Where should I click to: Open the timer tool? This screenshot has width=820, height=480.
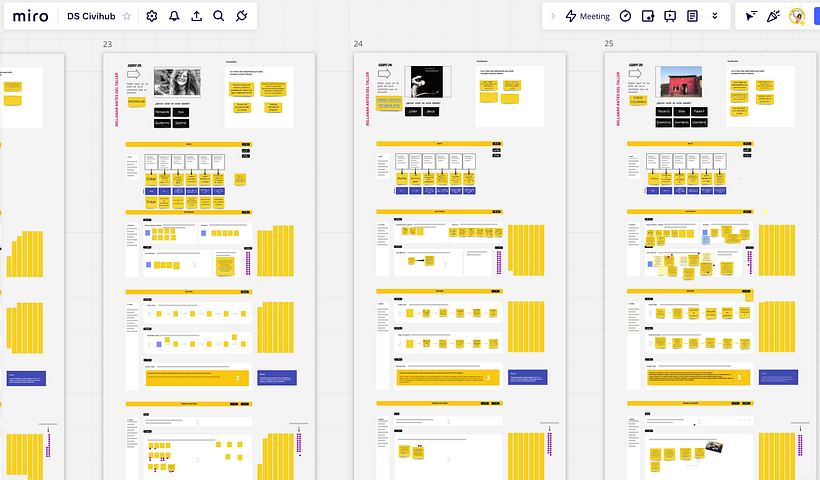pyautogui.click(x=625, y=16)
